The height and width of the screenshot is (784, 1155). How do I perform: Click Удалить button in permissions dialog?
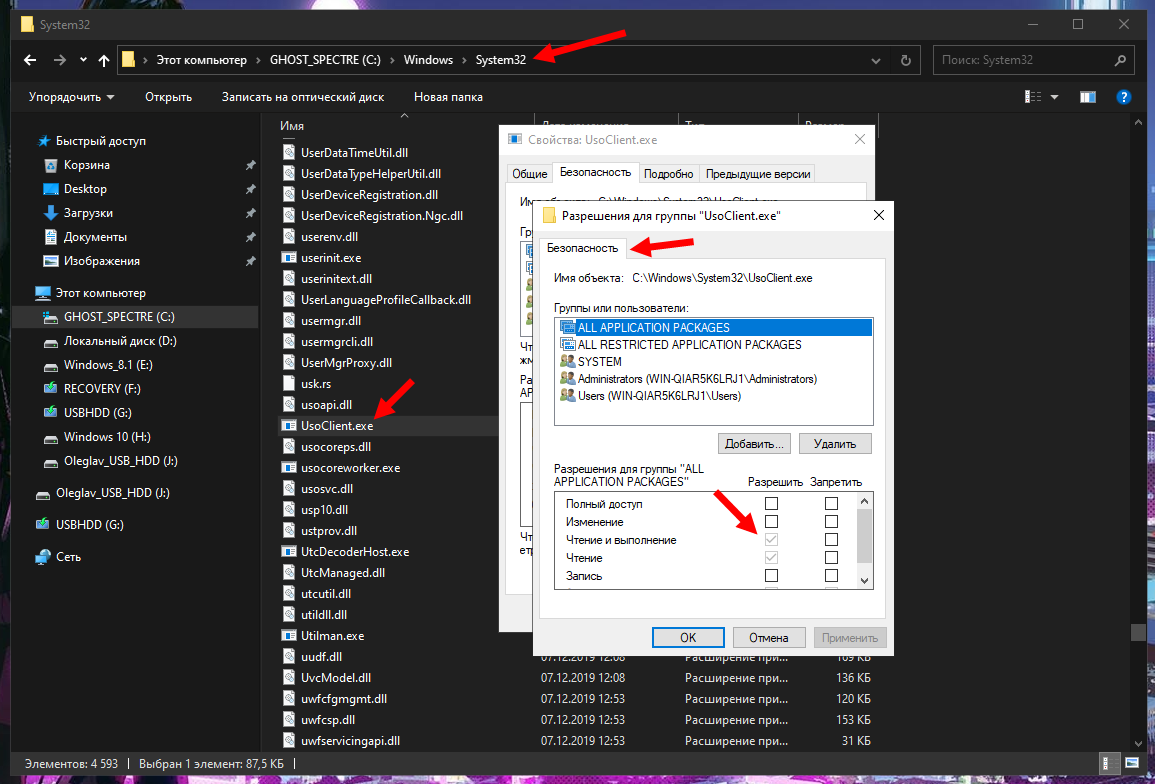[835, 444]
